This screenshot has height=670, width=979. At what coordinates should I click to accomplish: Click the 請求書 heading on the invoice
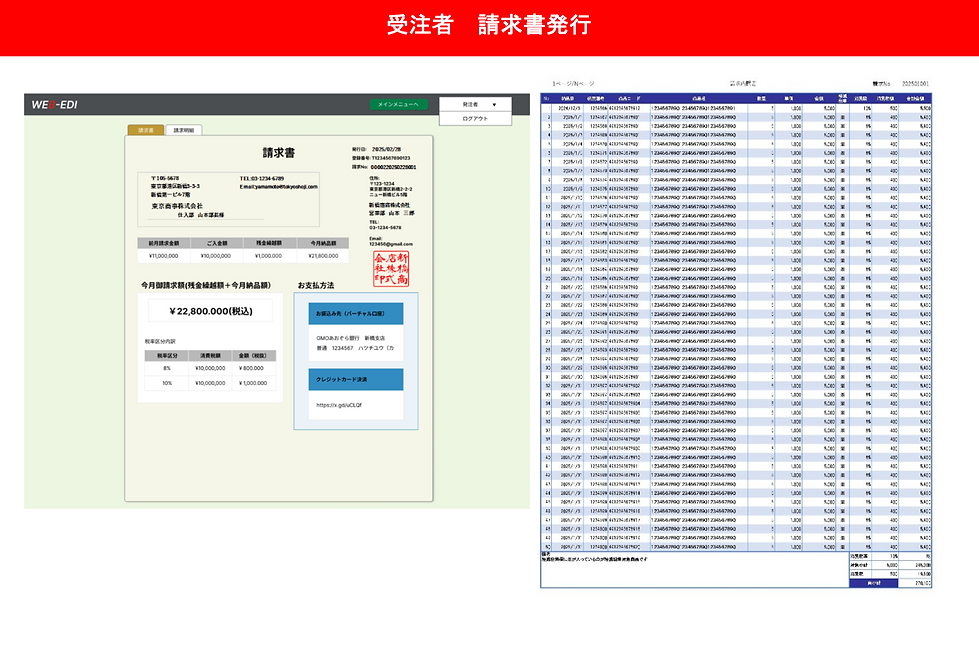[x=278, y=152]
